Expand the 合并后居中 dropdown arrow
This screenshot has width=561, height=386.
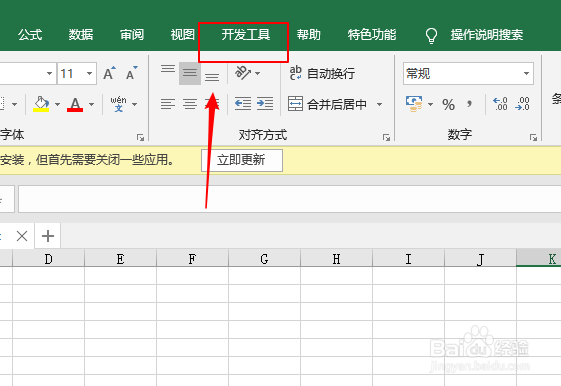click(380, 104)
